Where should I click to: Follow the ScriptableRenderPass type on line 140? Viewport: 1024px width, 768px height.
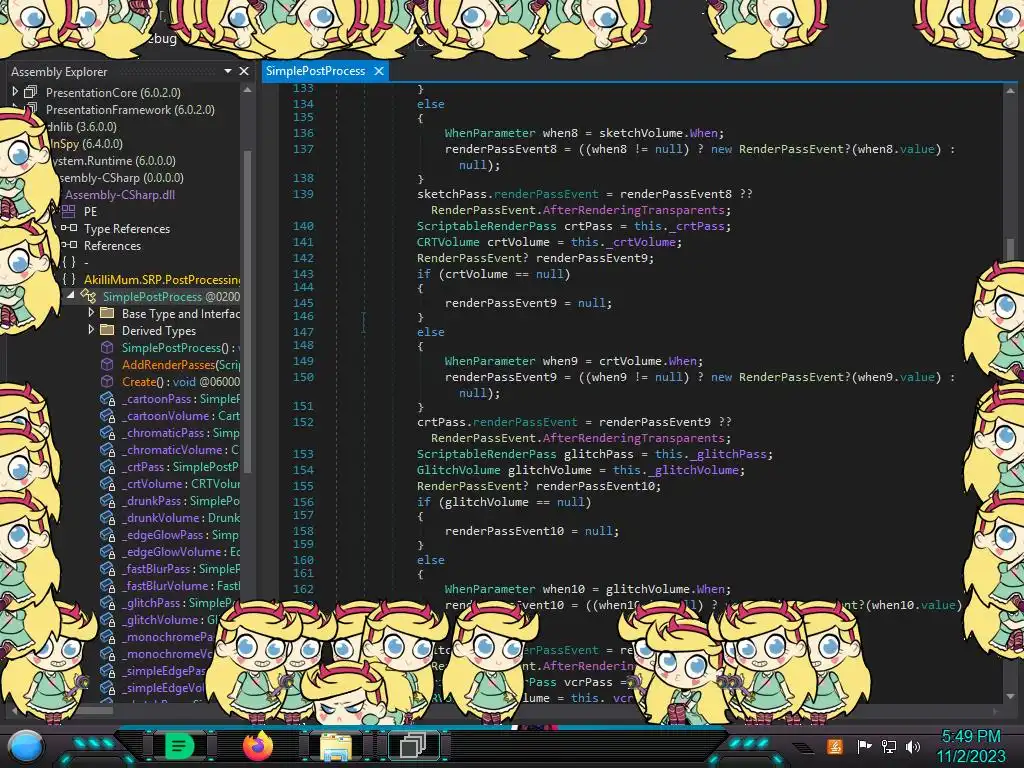487,225
